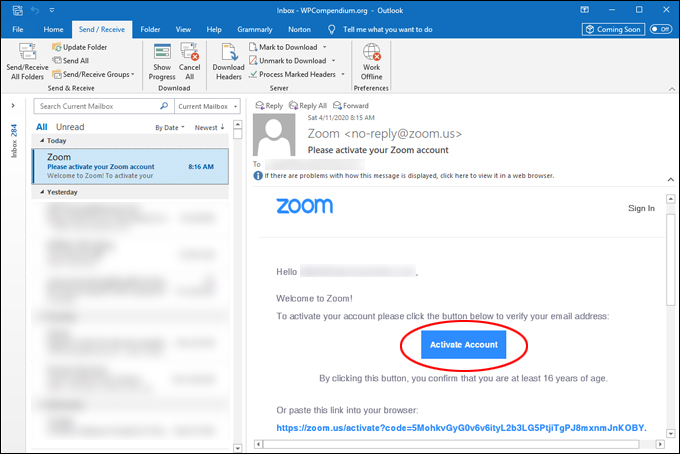Click Update Folder button

[79, 47]
